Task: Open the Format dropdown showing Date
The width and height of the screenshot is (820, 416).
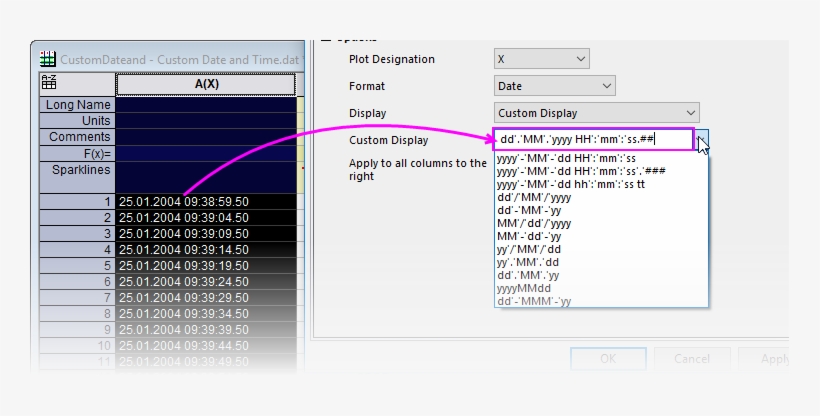Action: (554, 86)
